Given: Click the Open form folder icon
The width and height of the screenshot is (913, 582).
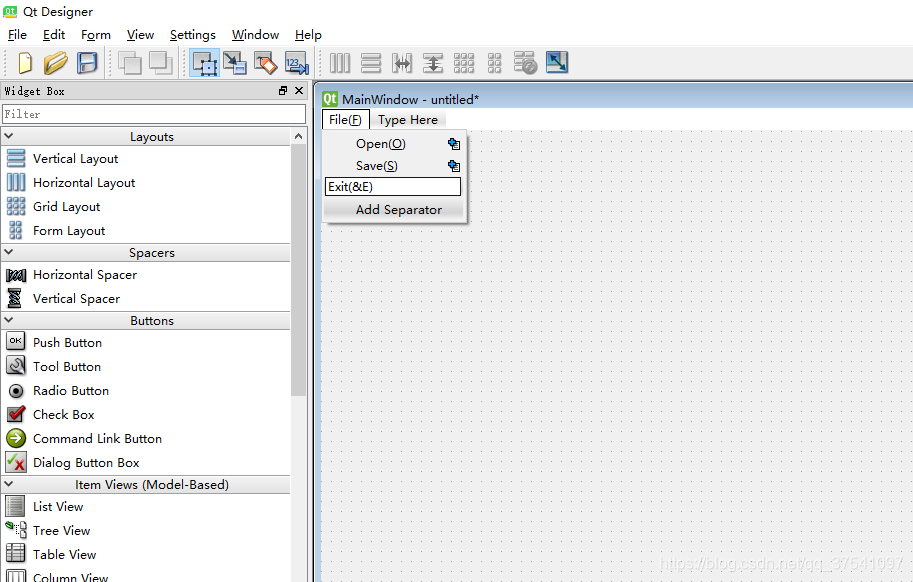Looking at the screenshot, I should pyautogui.click(x=56, y=63).
